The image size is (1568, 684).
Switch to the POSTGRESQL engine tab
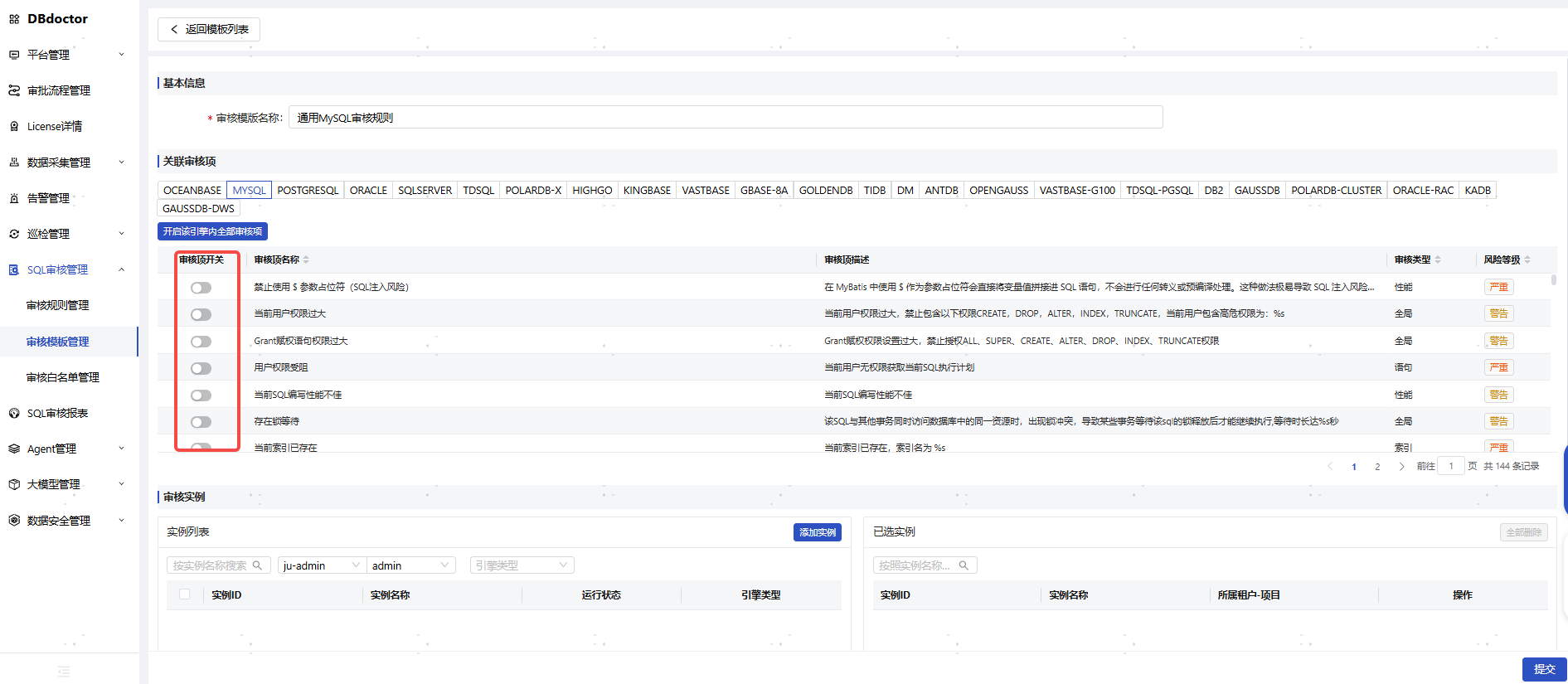tap(308, 191)
